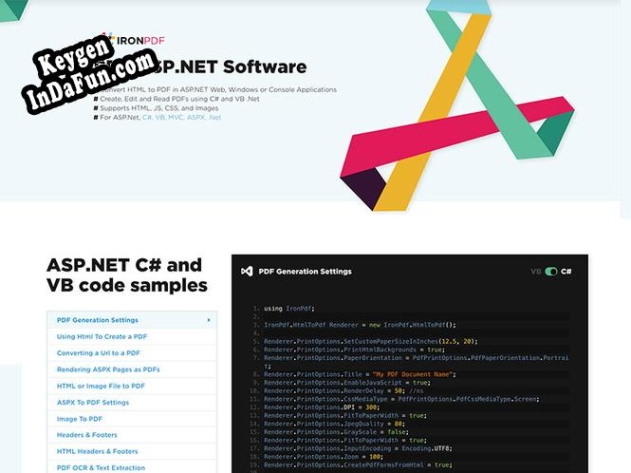Click the .Net link in the feature list

(x=215, y=118)
